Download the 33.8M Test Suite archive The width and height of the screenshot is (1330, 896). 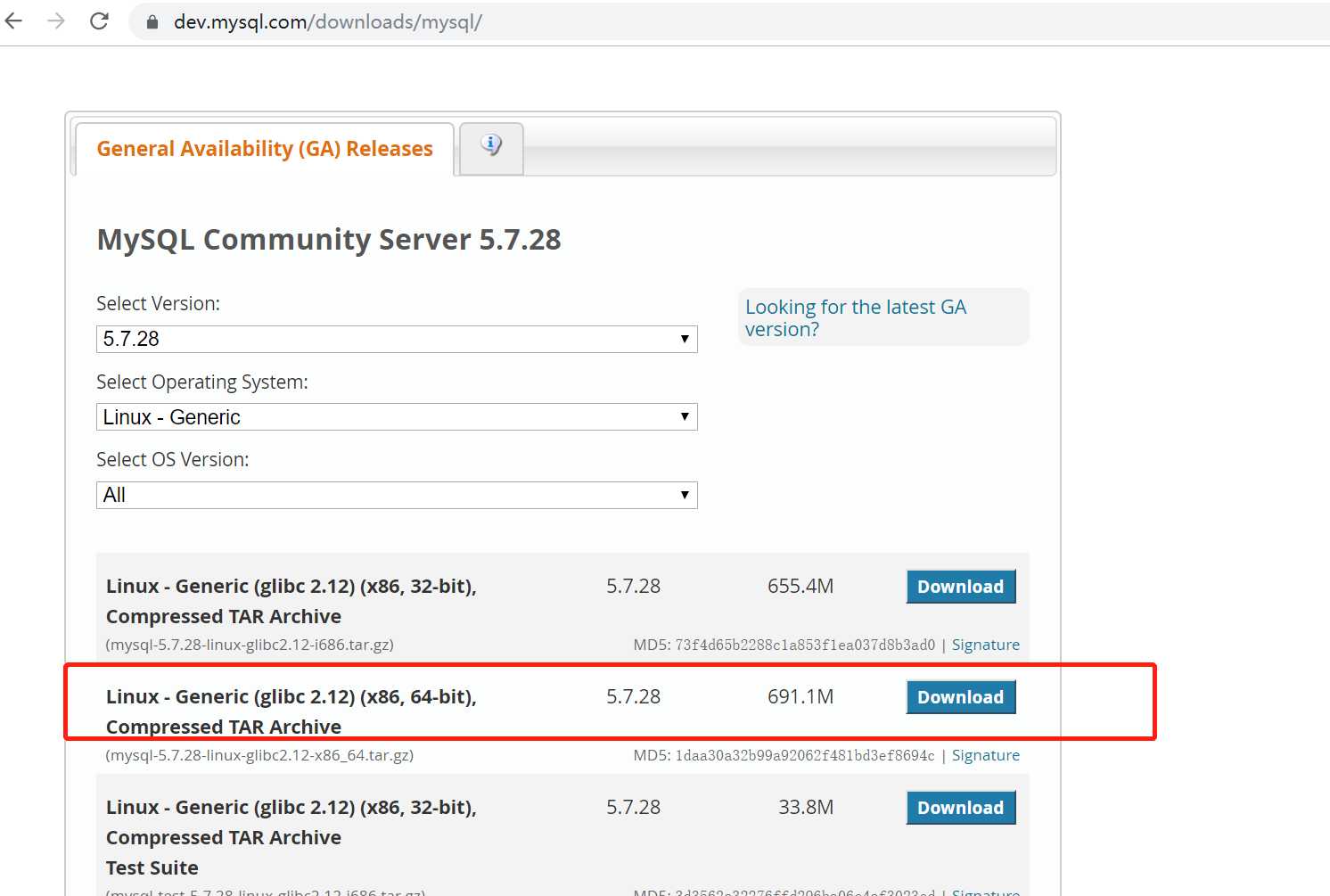961,808
